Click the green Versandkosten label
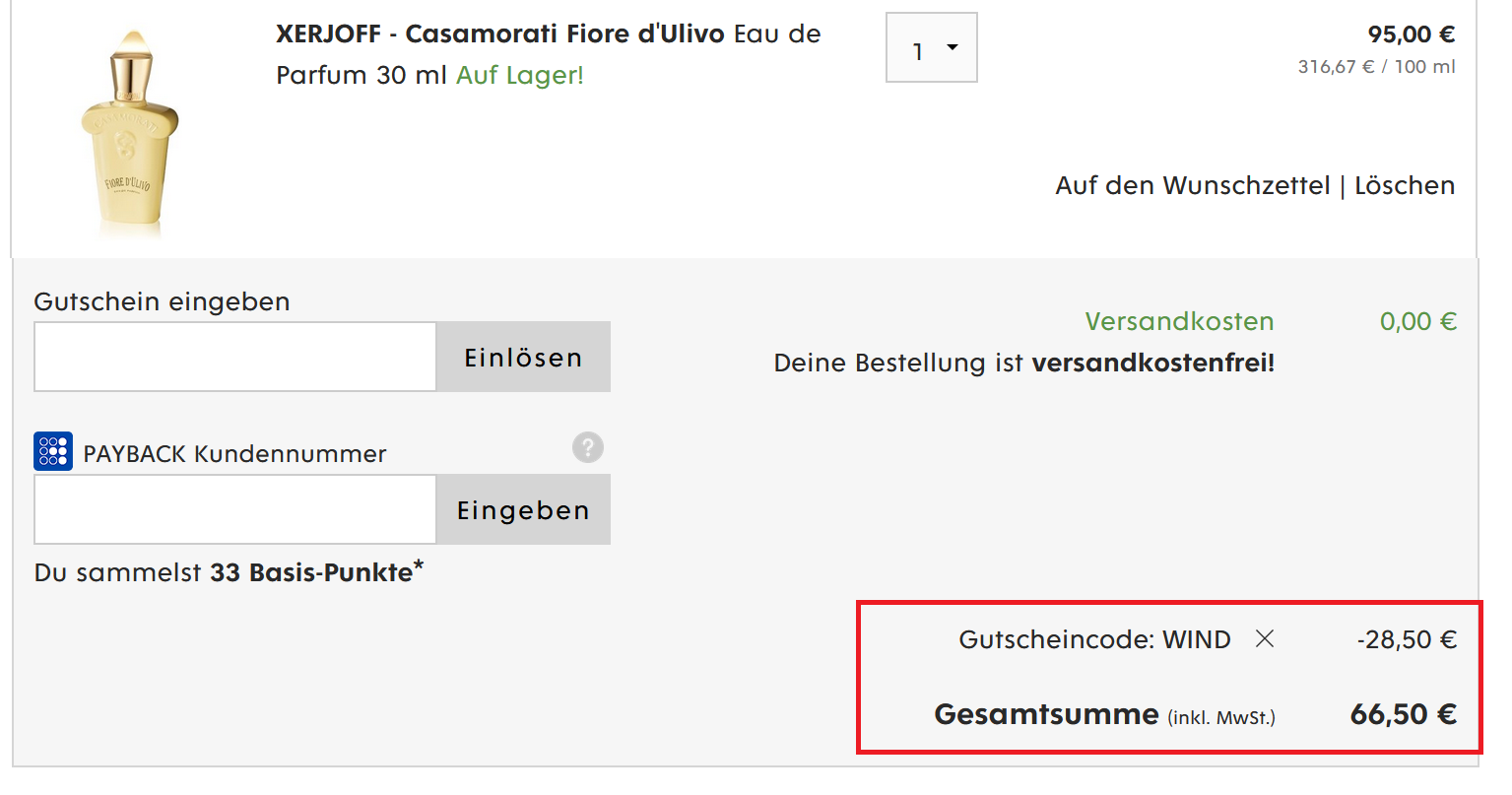Viewport: 1512px width, 795px height. [1179, 322]
